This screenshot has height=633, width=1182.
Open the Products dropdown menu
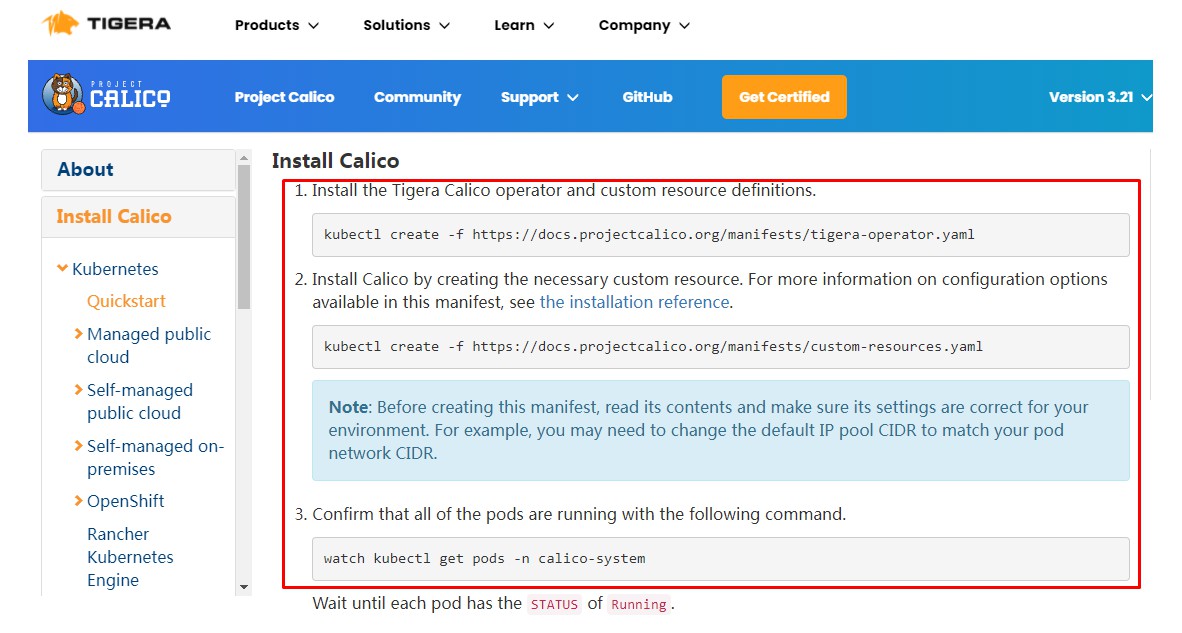[277, 25]
